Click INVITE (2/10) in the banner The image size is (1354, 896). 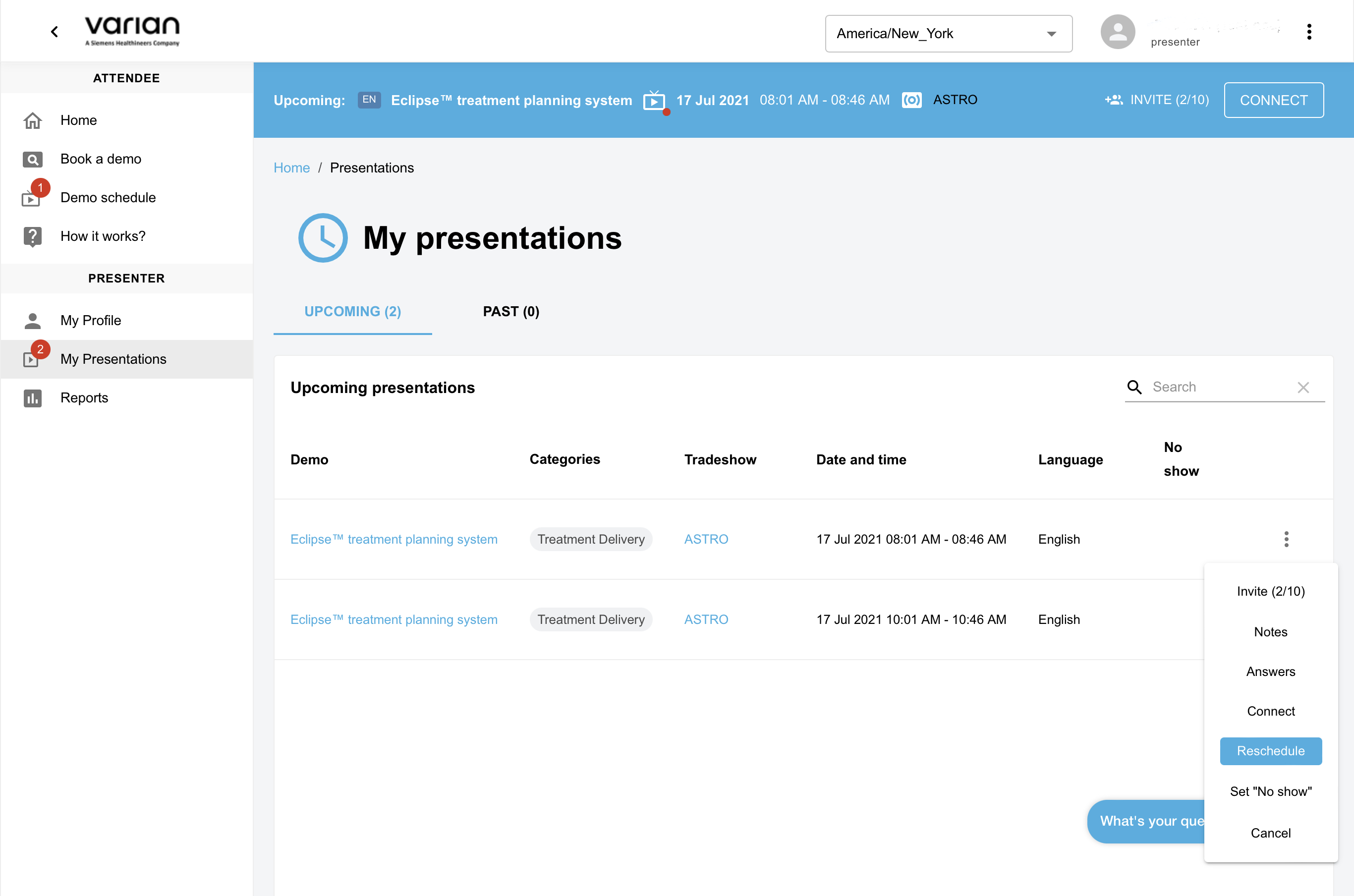(x=1169, y=100)
